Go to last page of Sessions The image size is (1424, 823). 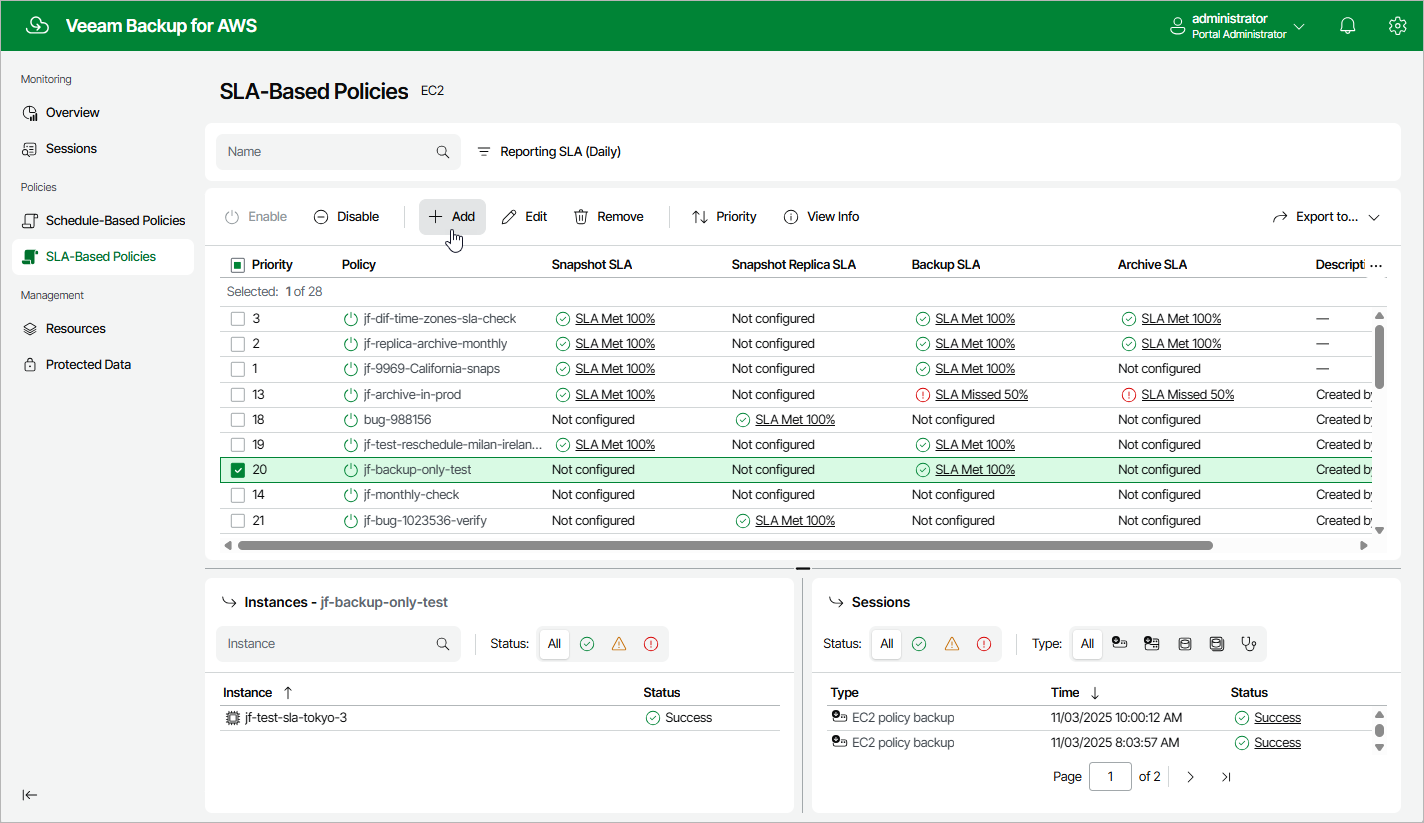click(1226, 777)
